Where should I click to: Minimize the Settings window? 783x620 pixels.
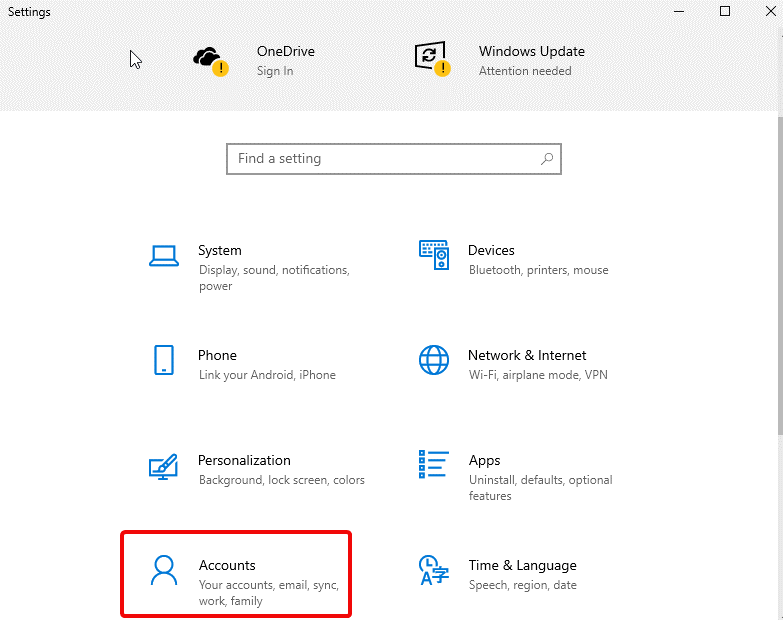pos(679,11)
